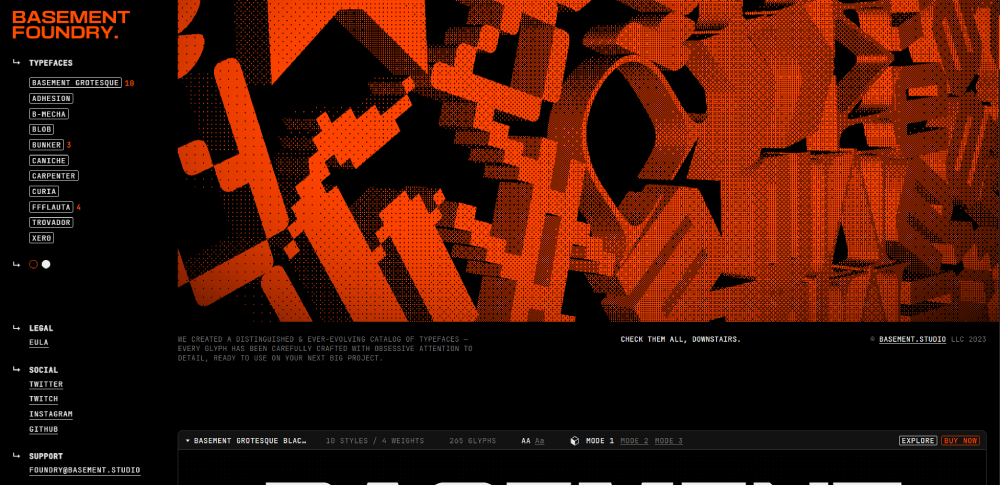
Task: Open the EULA legal link
Action: pos(38,343)
